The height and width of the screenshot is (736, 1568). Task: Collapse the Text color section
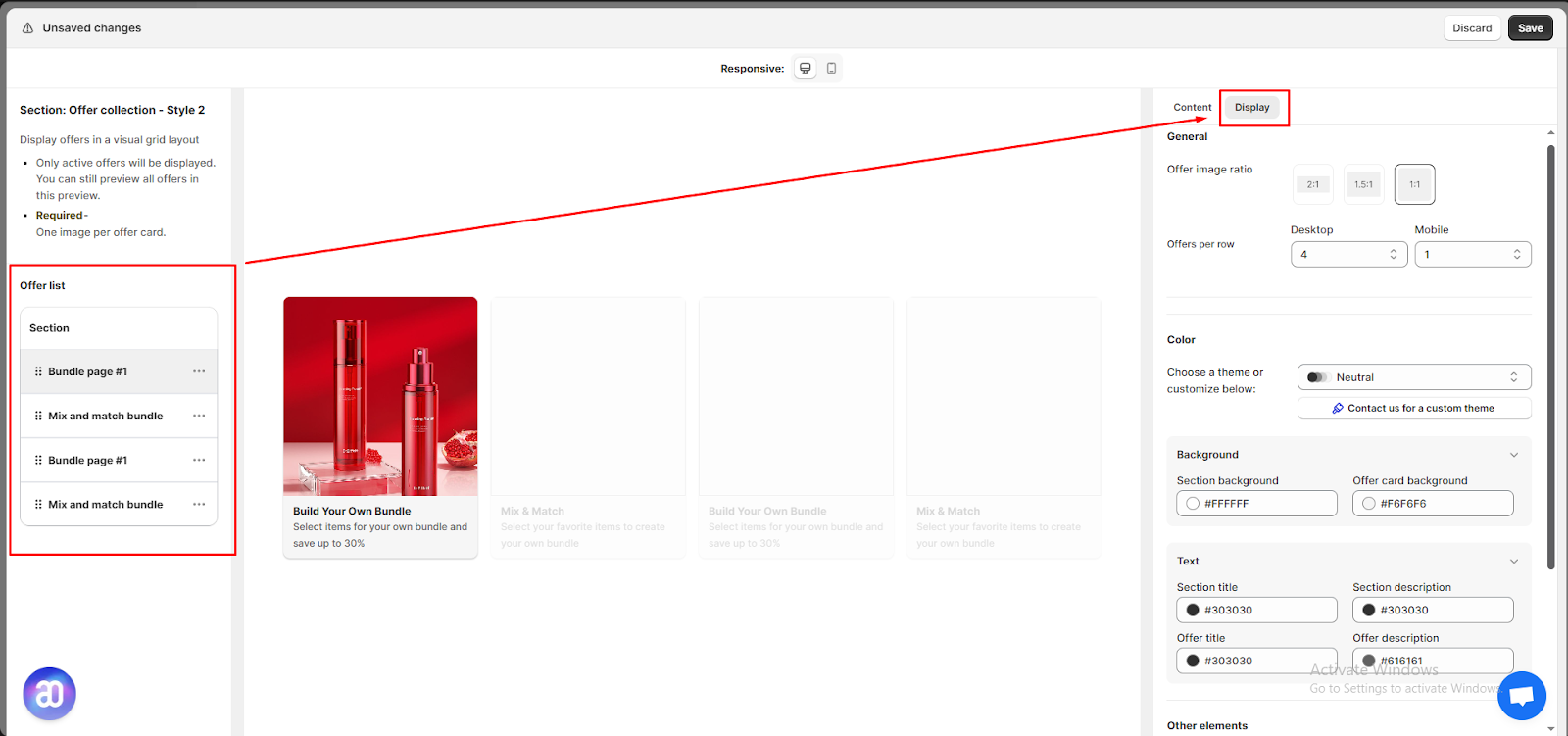[1513, 562]
